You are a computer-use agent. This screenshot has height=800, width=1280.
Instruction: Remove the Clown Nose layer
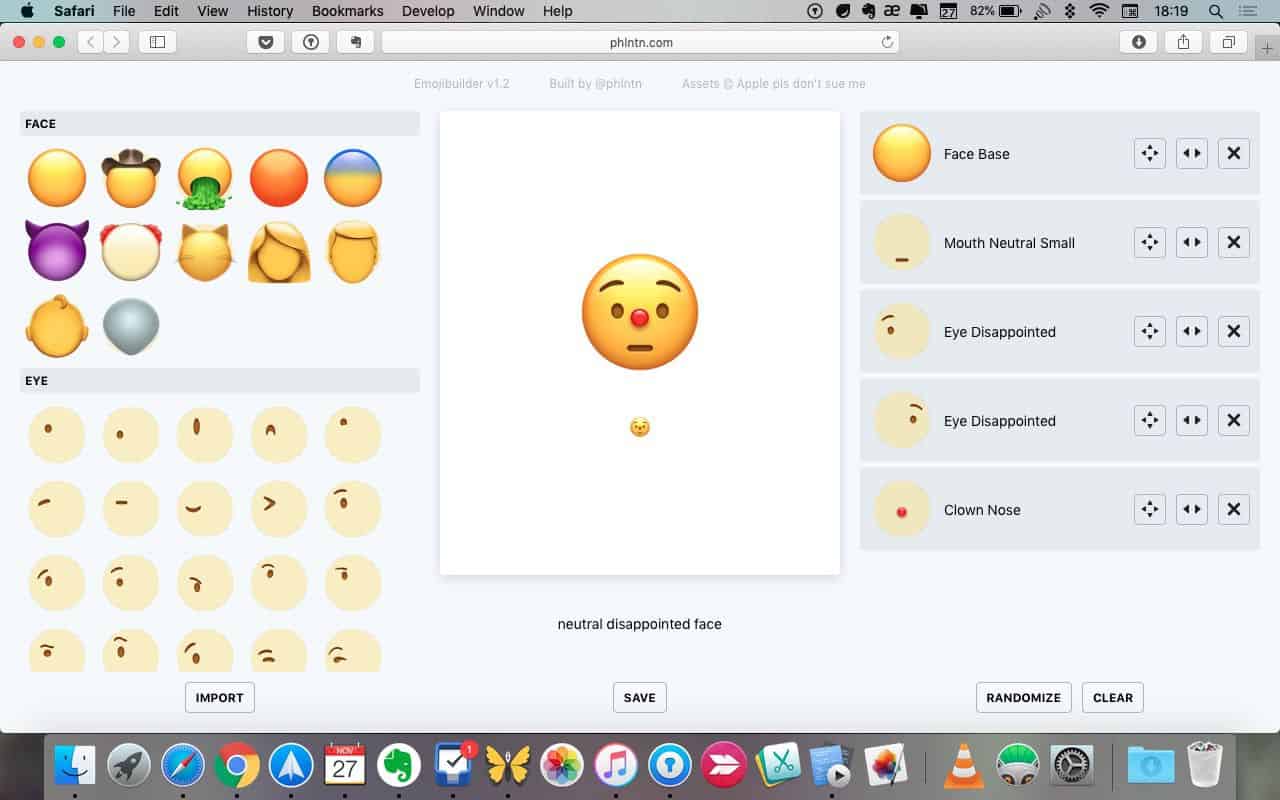coord(1234,509)
